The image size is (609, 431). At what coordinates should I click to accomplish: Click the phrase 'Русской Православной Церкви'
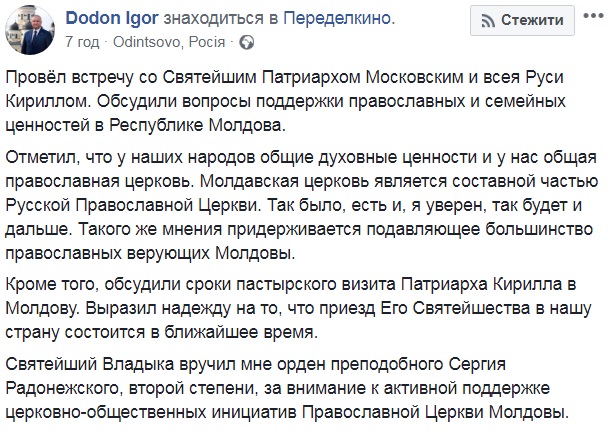133,205
